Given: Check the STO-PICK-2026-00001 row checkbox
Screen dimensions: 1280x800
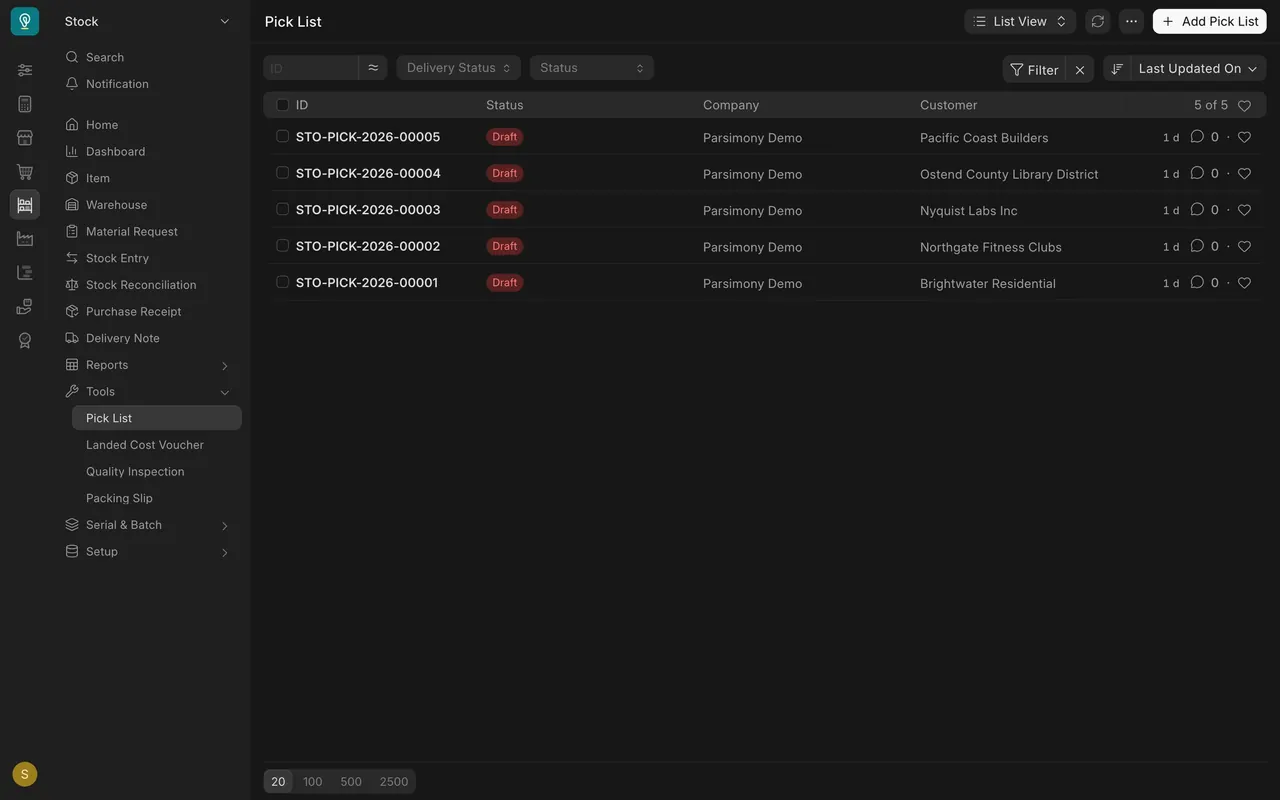Looking at the screenshot, I should click(x=282, y=282).
